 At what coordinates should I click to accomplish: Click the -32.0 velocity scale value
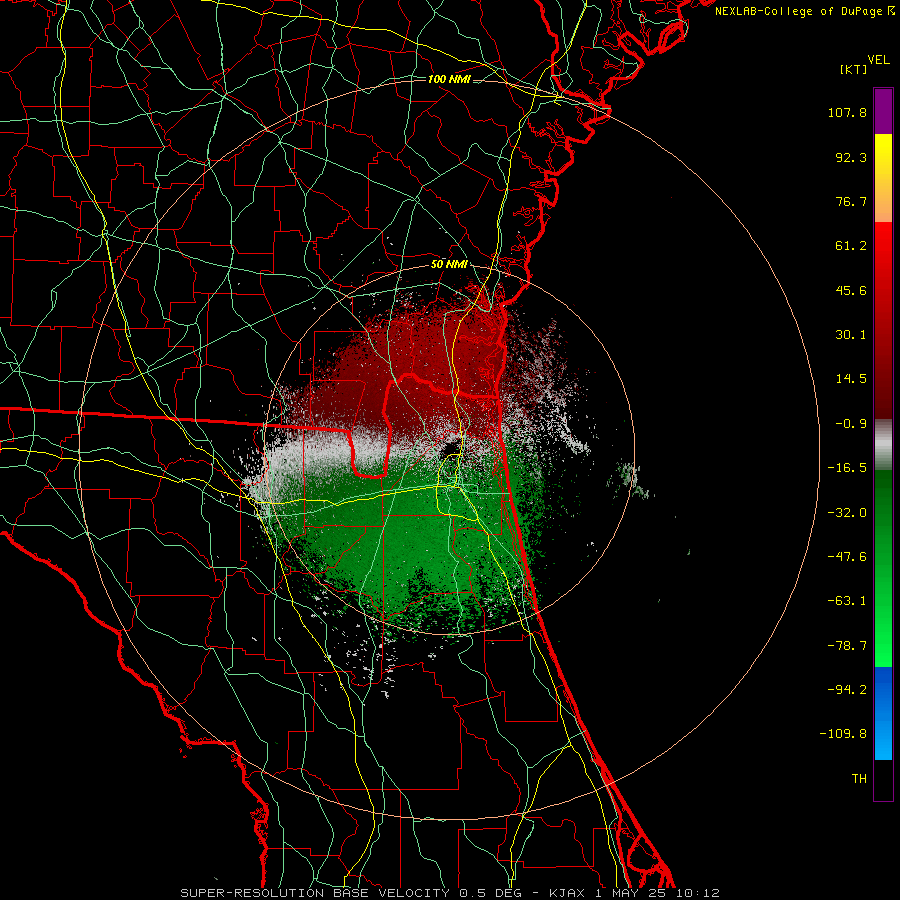pyautogui.click(x=847, y=513)
